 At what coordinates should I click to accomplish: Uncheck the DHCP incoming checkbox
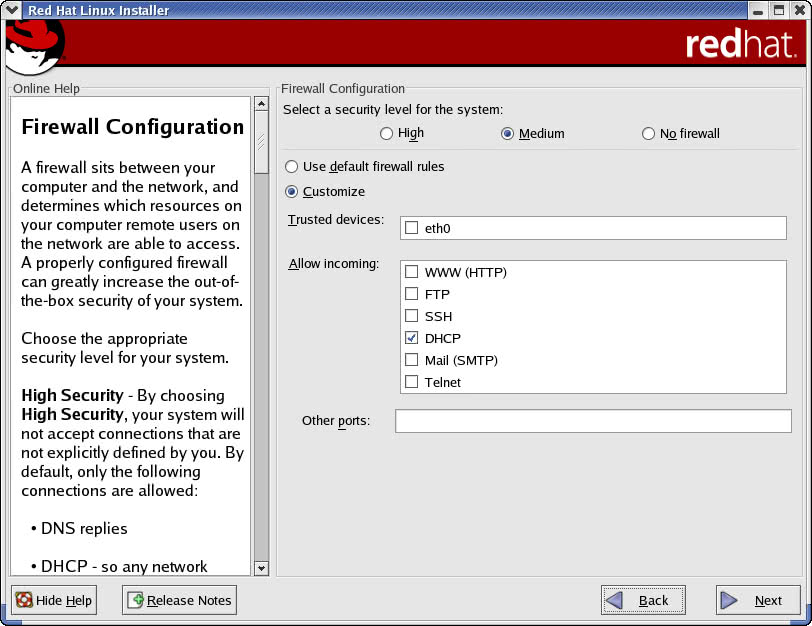[x=411, y=338]
